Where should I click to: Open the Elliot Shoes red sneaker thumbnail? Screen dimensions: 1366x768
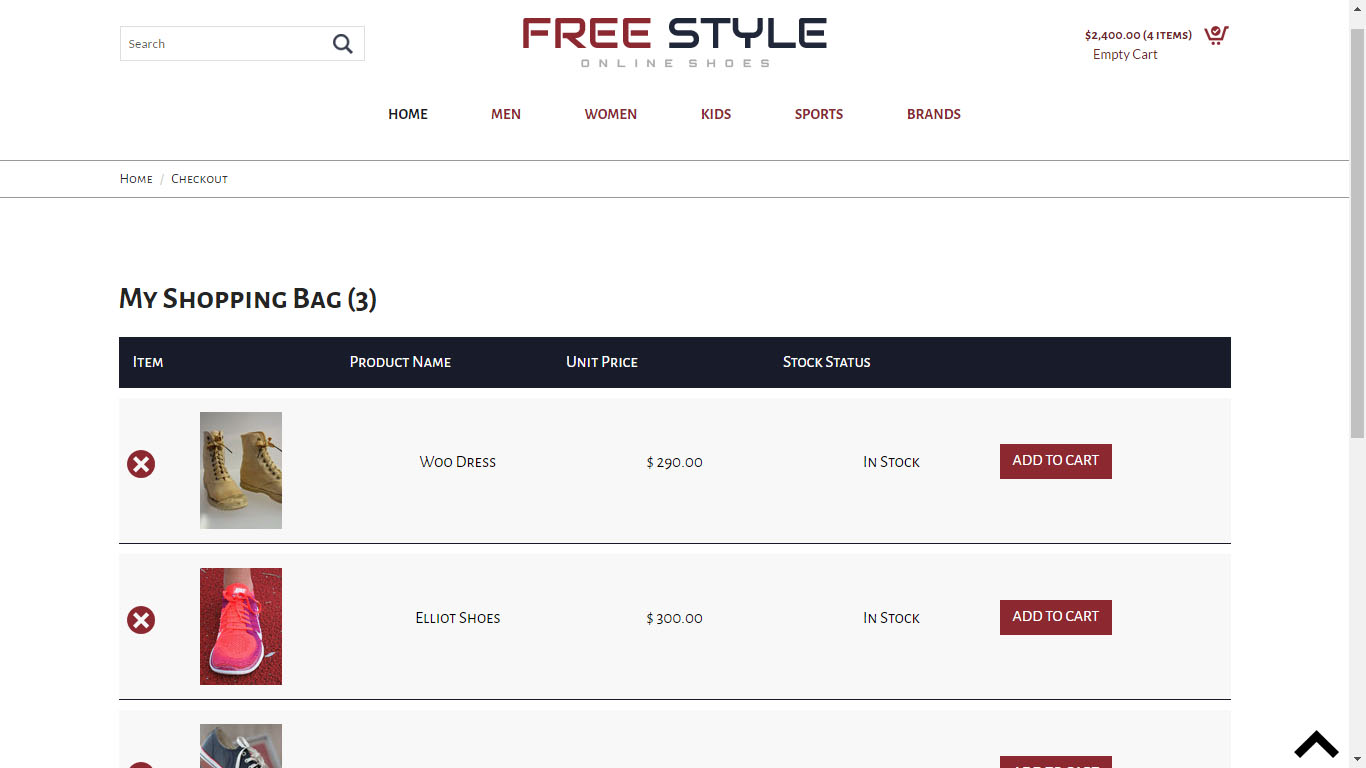[241, 626]
